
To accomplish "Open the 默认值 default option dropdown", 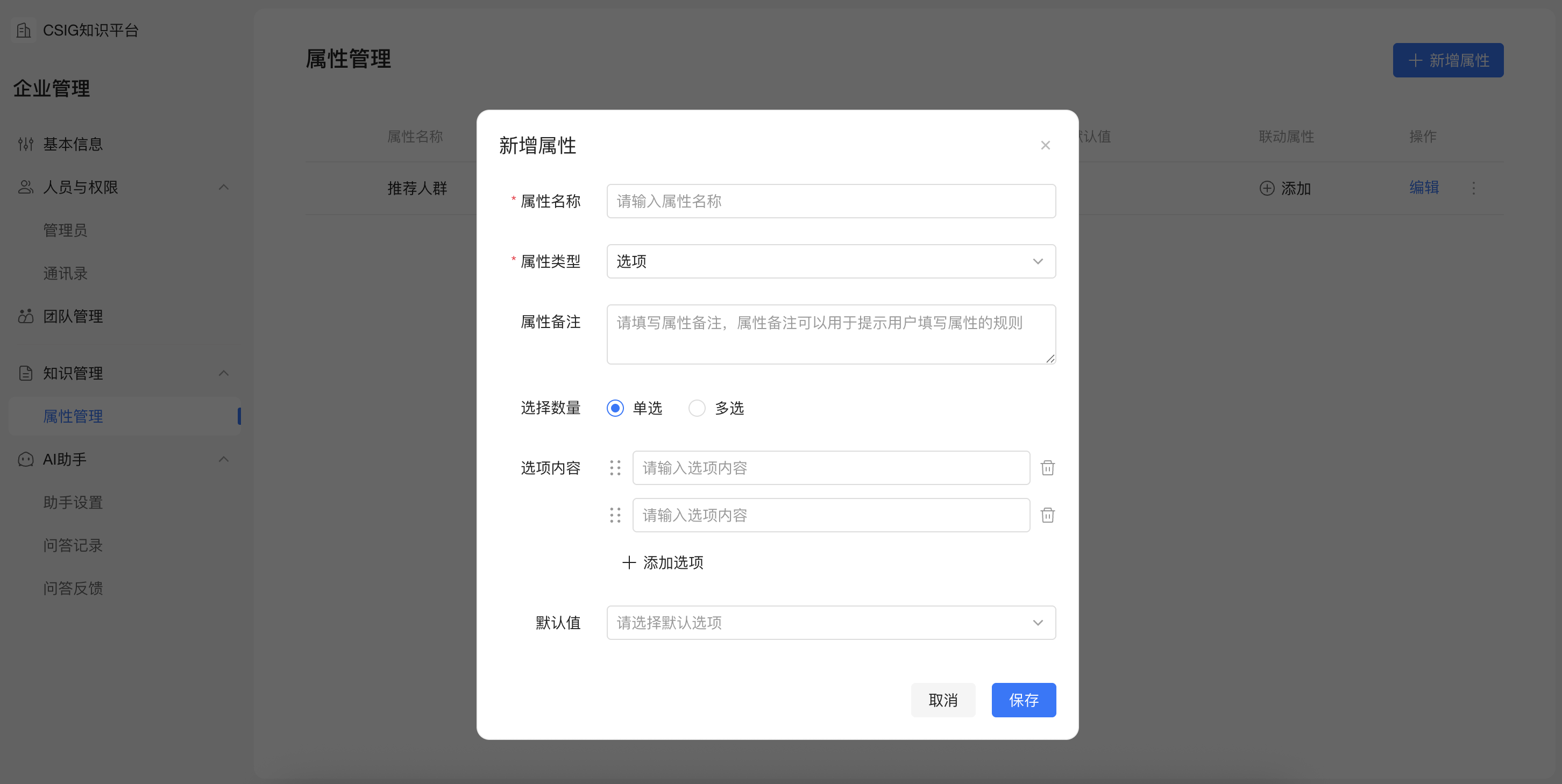I will 830,623.
